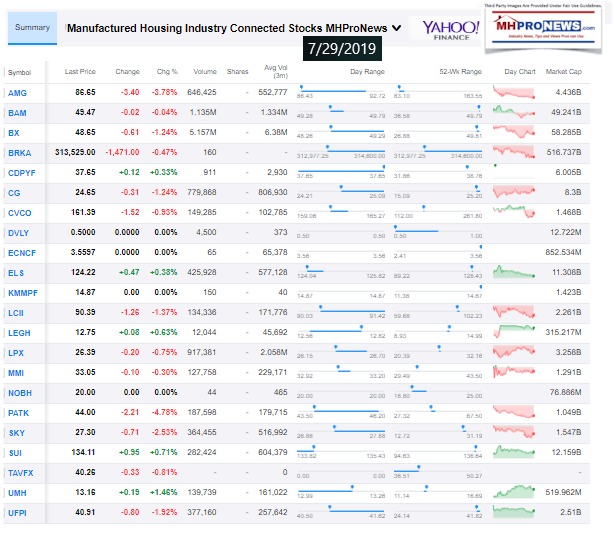Sort by Last Price column header
This screenshot has height=543, width=614.
pyautogui.click(x=80, y=72)
